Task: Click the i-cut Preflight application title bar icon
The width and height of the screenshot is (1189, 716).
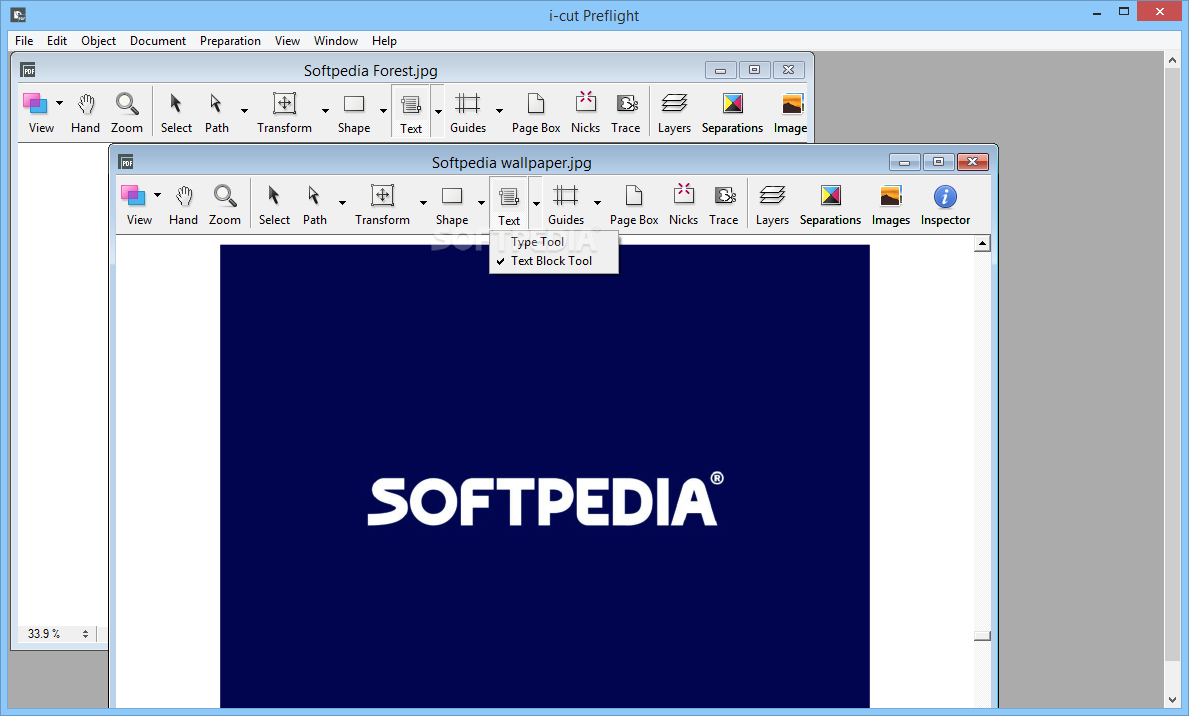Action: 18,14
